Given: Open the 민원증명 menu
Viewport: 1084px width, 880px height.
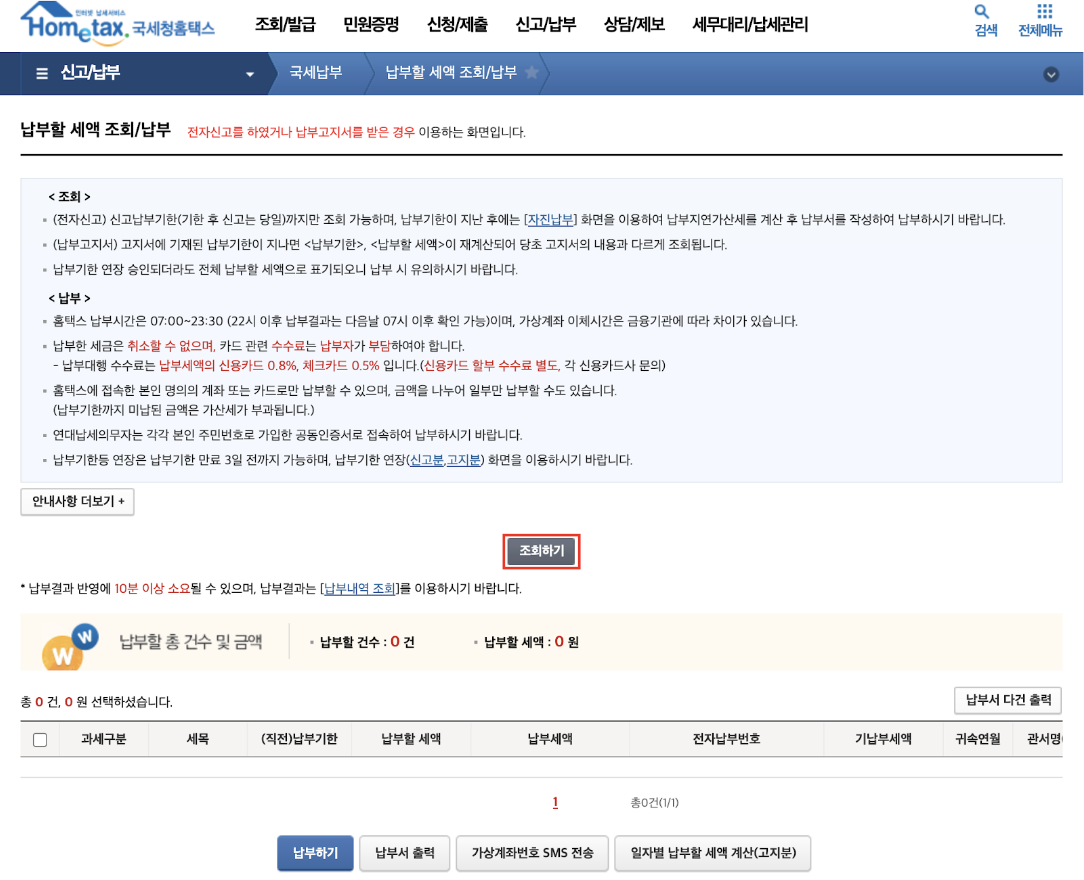Looking at the screenshot, I should click(x=371, y=24).
